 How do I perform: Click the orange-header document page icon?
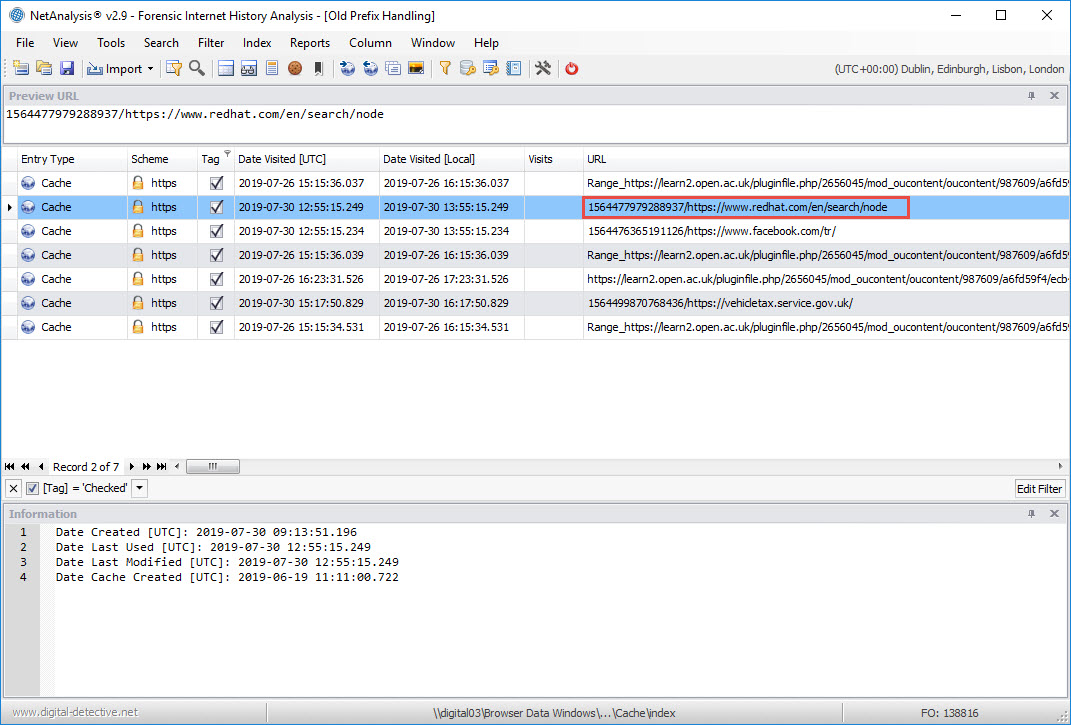click(x=272, y=68)
